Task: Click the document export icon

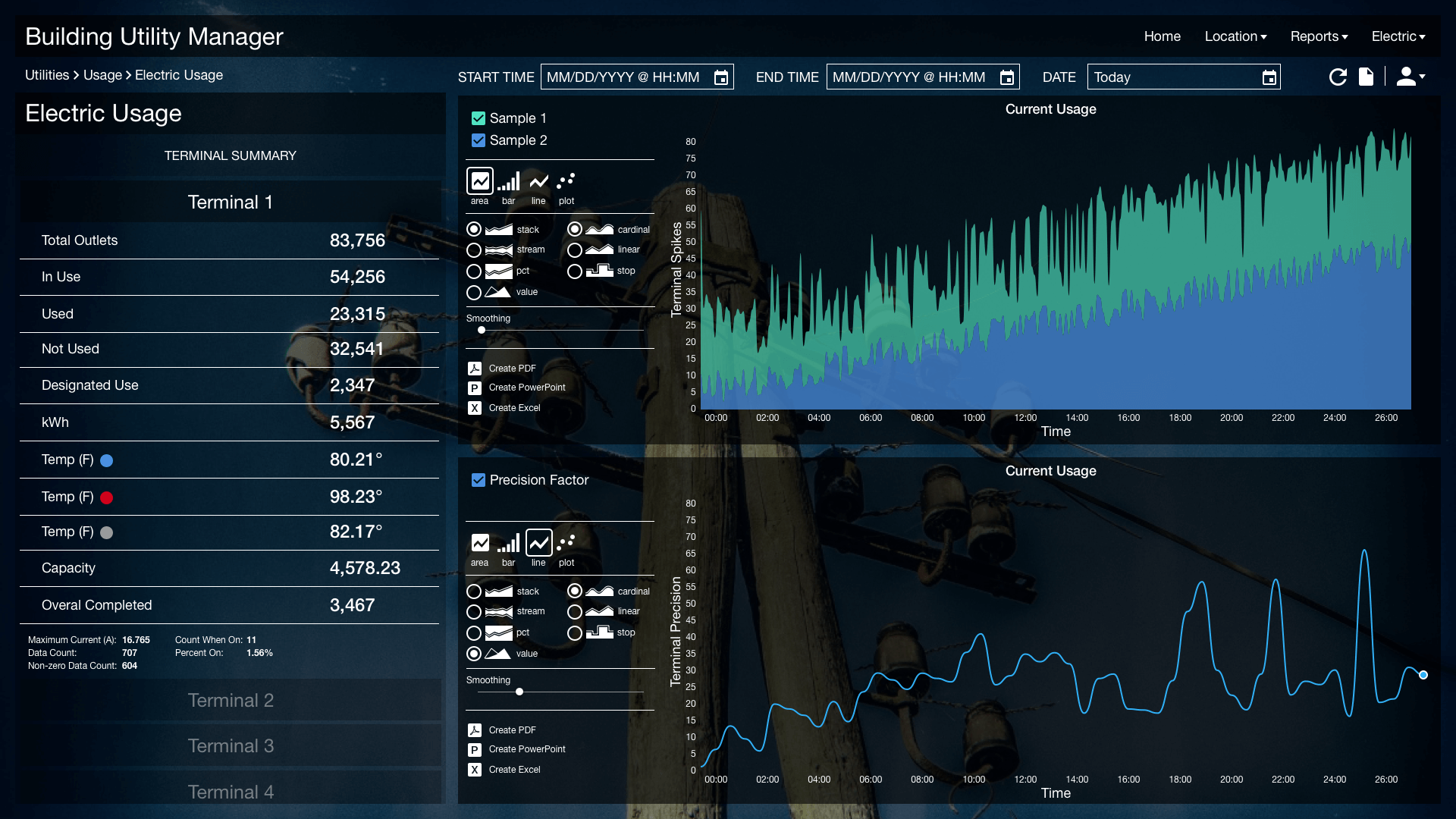Action: pos(1366,77)
